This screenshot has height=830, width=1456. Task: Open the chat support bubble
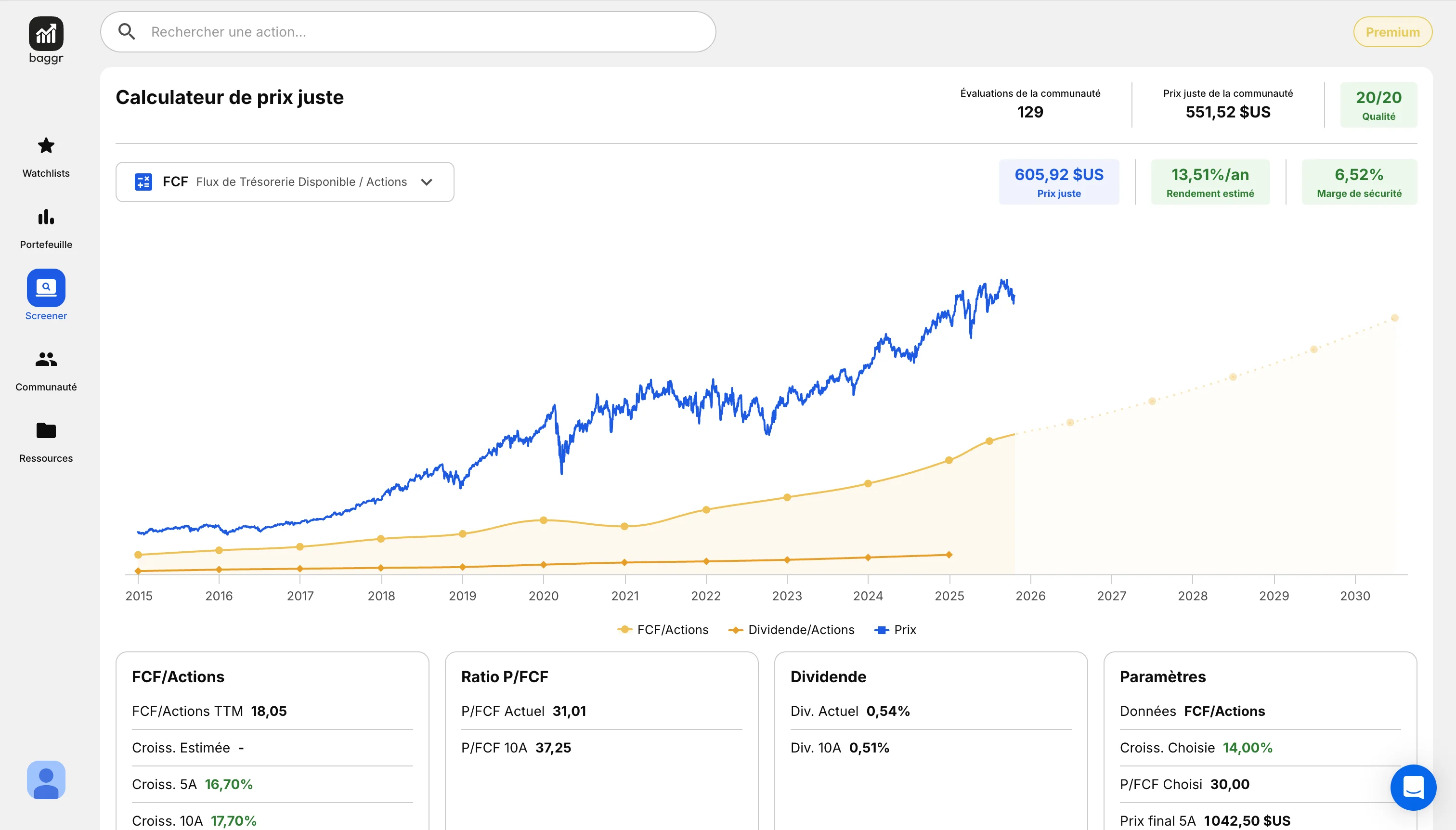click(x=1413, y=787)
